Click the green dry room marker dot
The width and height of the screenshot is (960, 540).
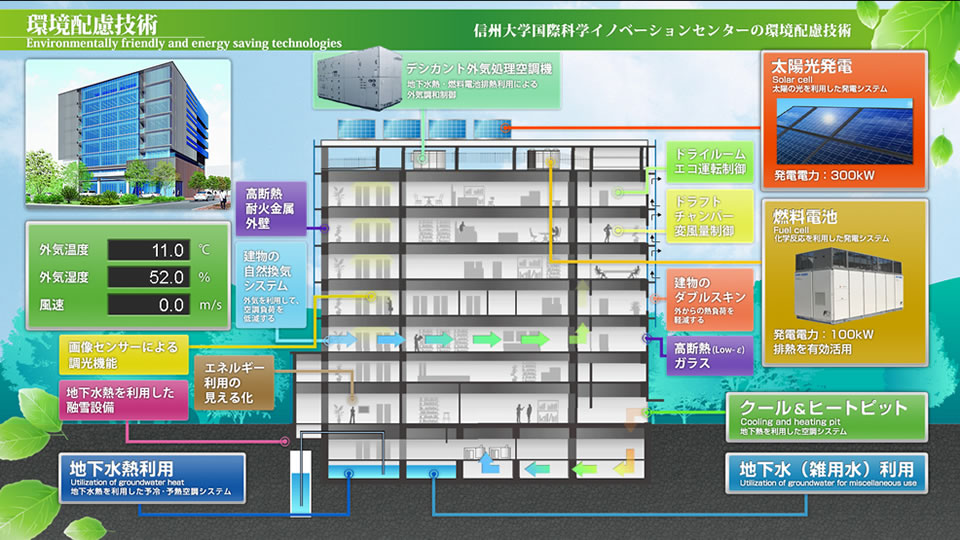tap(618, 192)
